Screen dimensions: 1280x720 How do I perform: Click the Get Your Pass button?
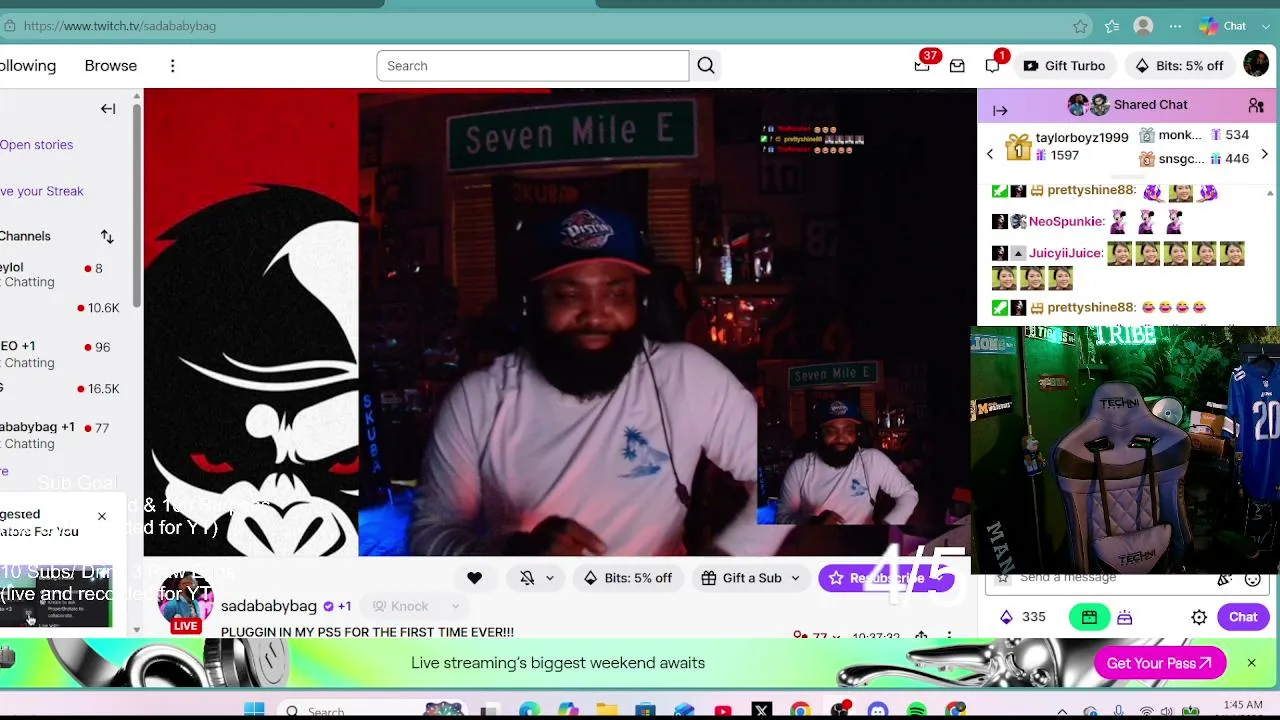[1160, 663]
